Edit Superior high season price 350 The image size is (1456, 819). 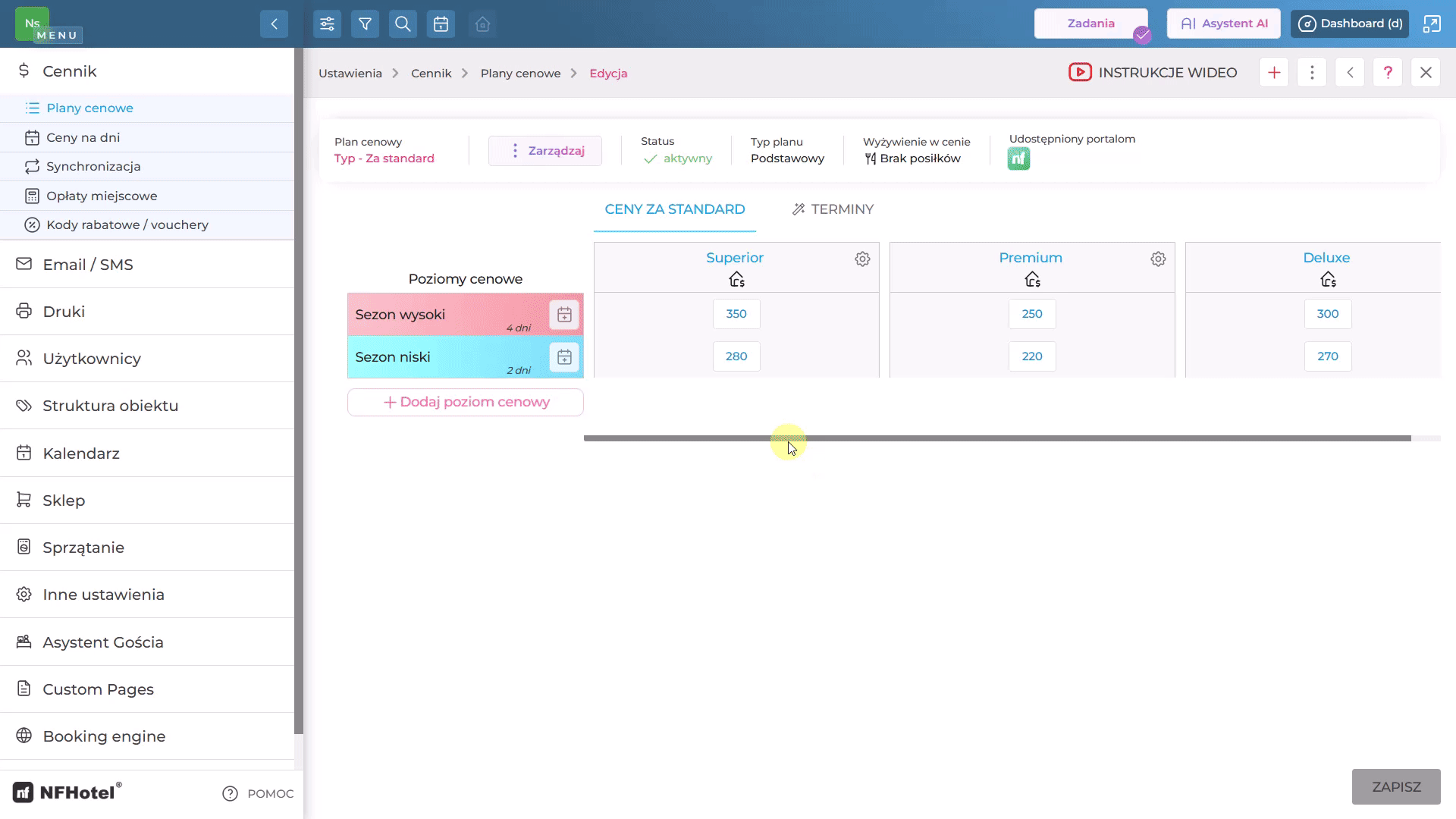tap(736, 314)
